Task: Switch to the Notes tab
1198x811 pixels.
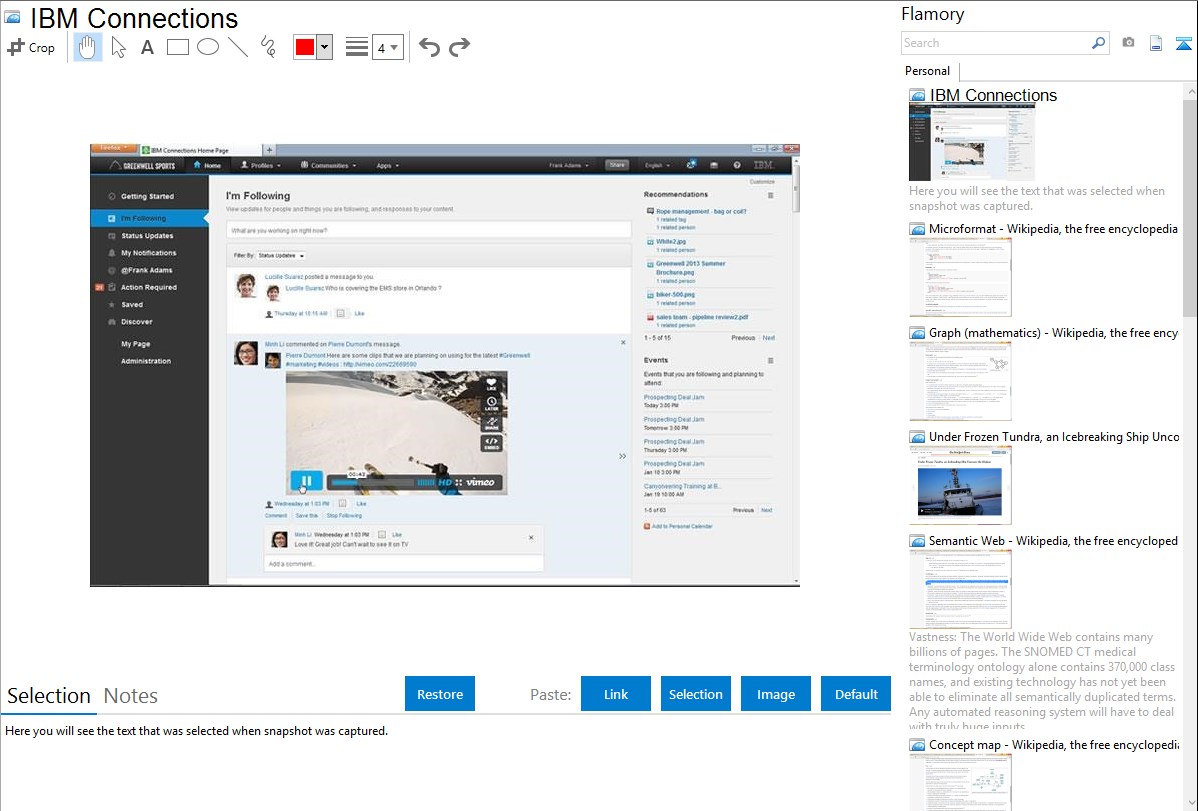Action: [131, 696]
